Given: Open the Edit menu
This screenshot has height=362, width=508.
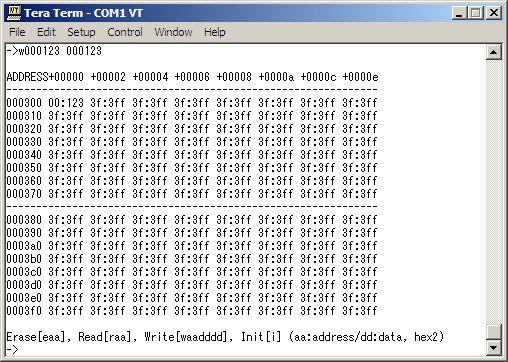Looking at the screenshot, I should tap(46, 32).
